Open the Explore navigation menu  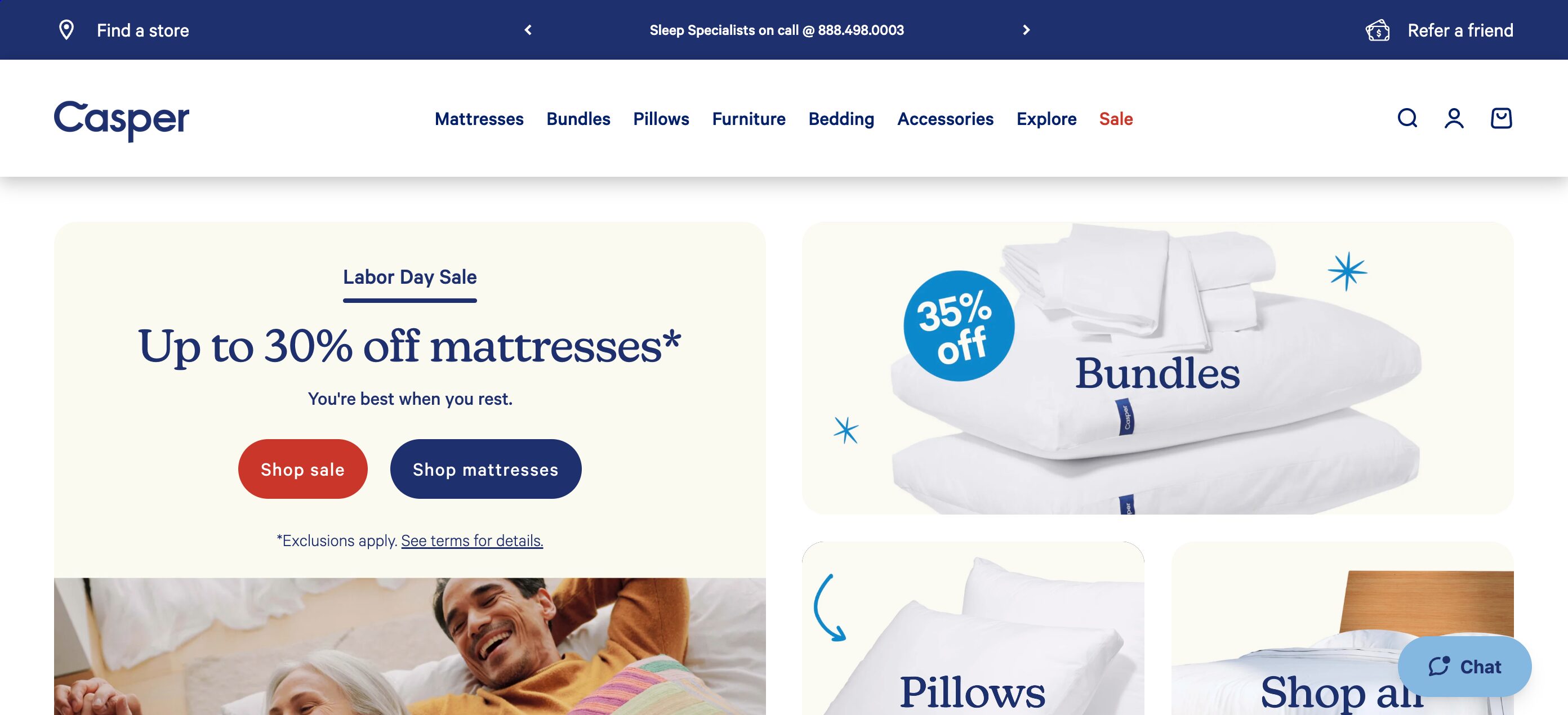(x=1046, y=119)
